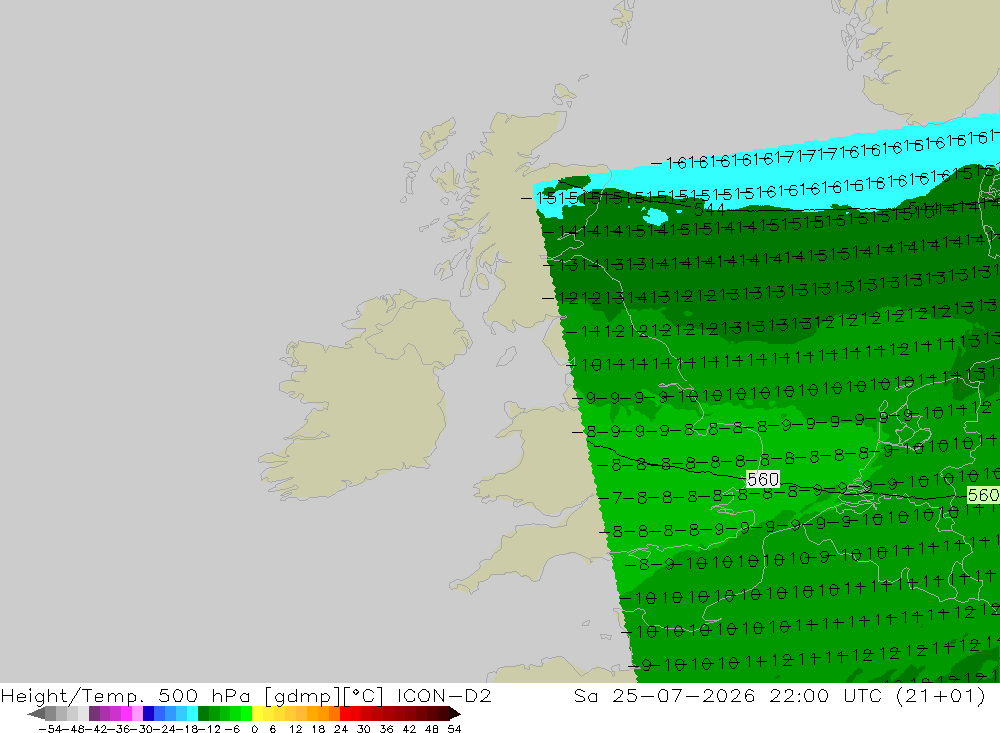Click the 560 label at the map's right edge
The width and height of the screenshot is (1000, 733).
(983, 495)
